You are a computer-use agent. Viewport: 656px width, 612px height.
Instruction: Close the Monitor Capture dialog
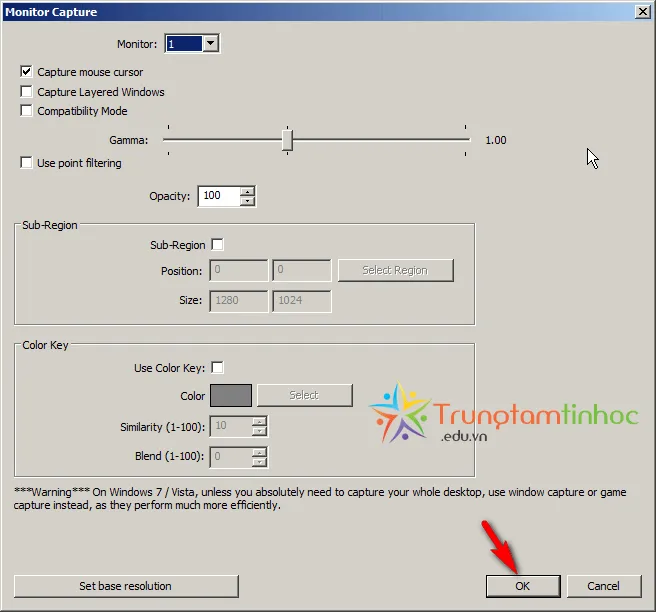(641, 11)
